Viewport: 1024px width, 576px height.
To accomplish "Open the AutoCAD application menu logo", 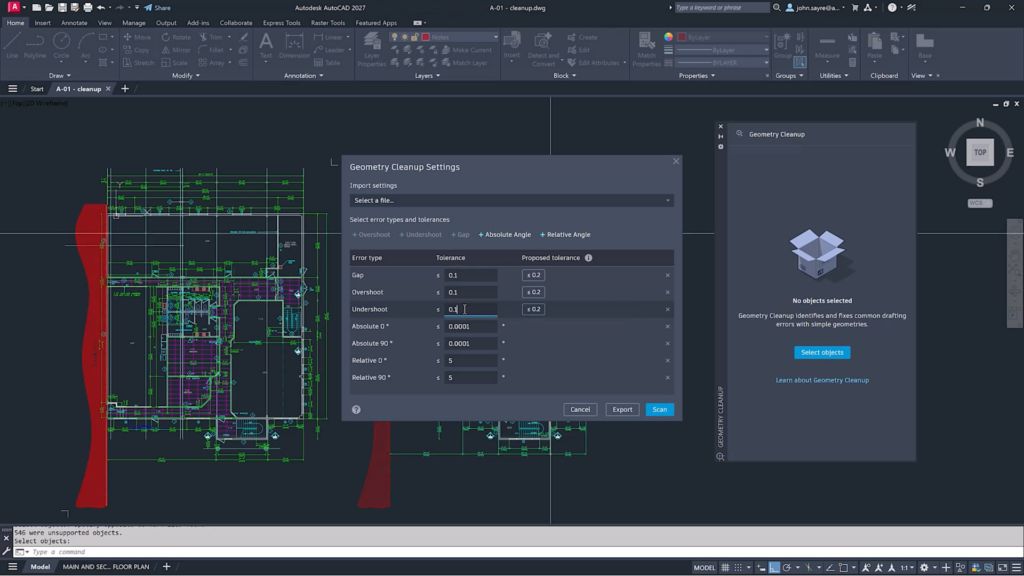I will click(13, 8).
